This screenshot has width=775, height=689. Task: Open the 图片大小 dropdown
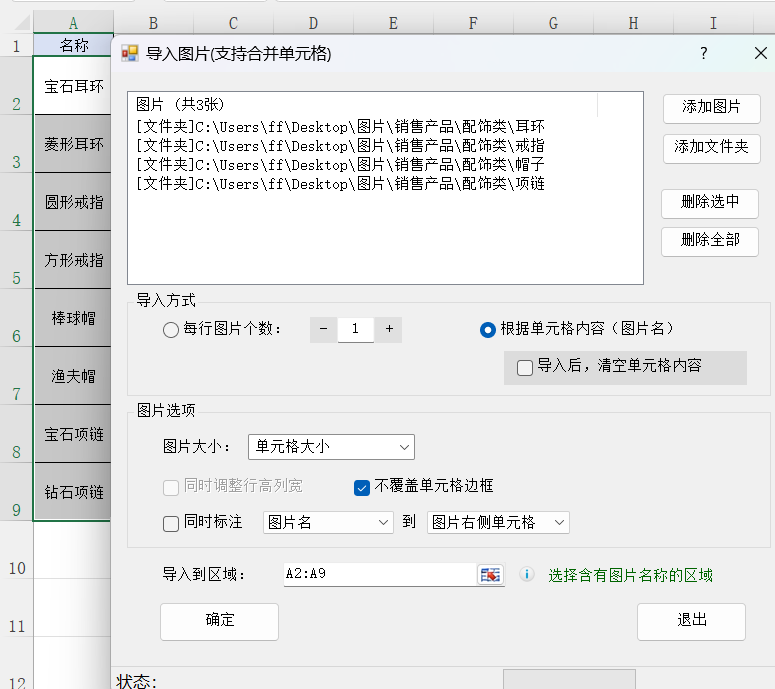tap(331, 447)
